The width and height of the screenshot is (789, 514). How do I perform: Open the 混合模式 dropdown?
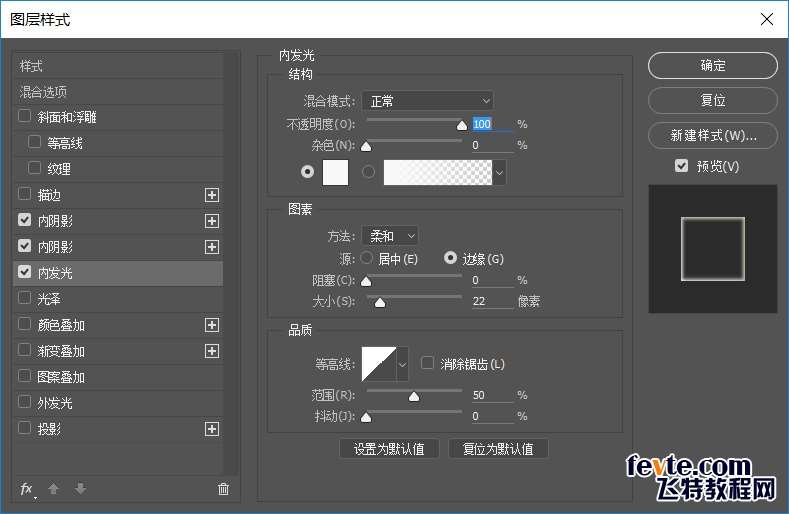(x=428, y=101)
